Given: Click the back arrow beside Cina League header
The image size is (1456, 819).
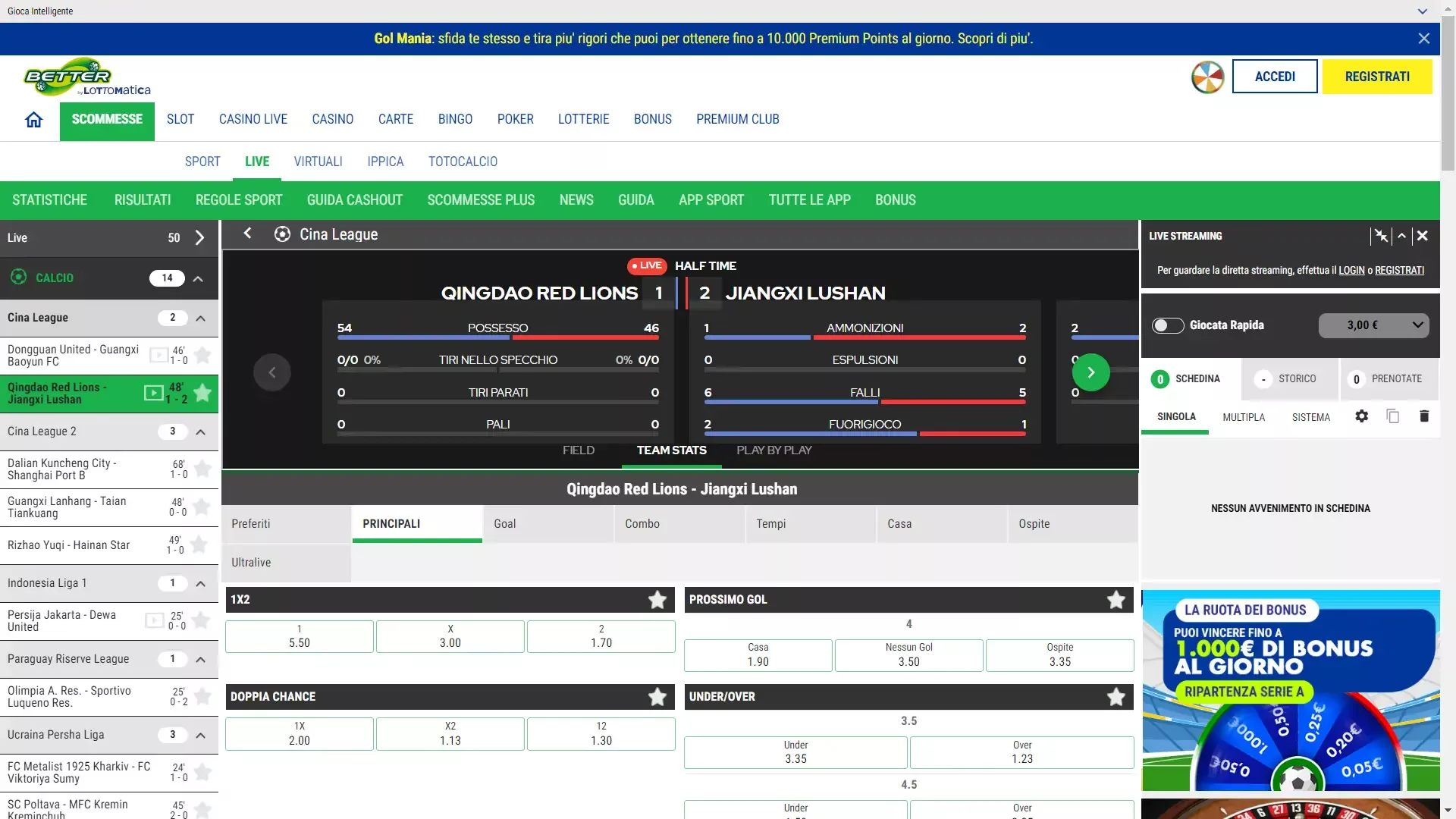Looking at the screenshot, I should click(x=247, y=234).
